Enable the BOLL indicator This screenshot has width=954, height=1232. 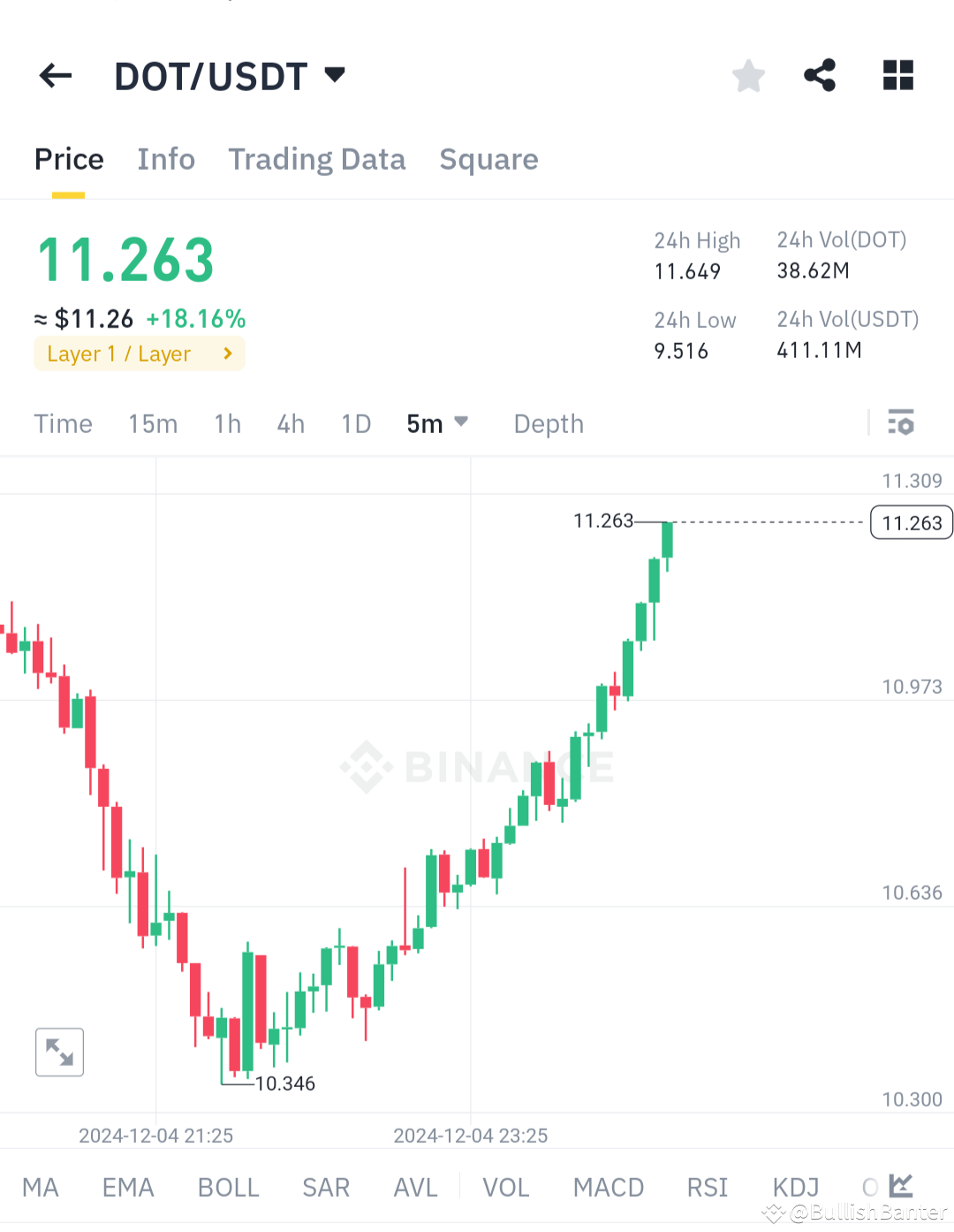pos(228,1187)
